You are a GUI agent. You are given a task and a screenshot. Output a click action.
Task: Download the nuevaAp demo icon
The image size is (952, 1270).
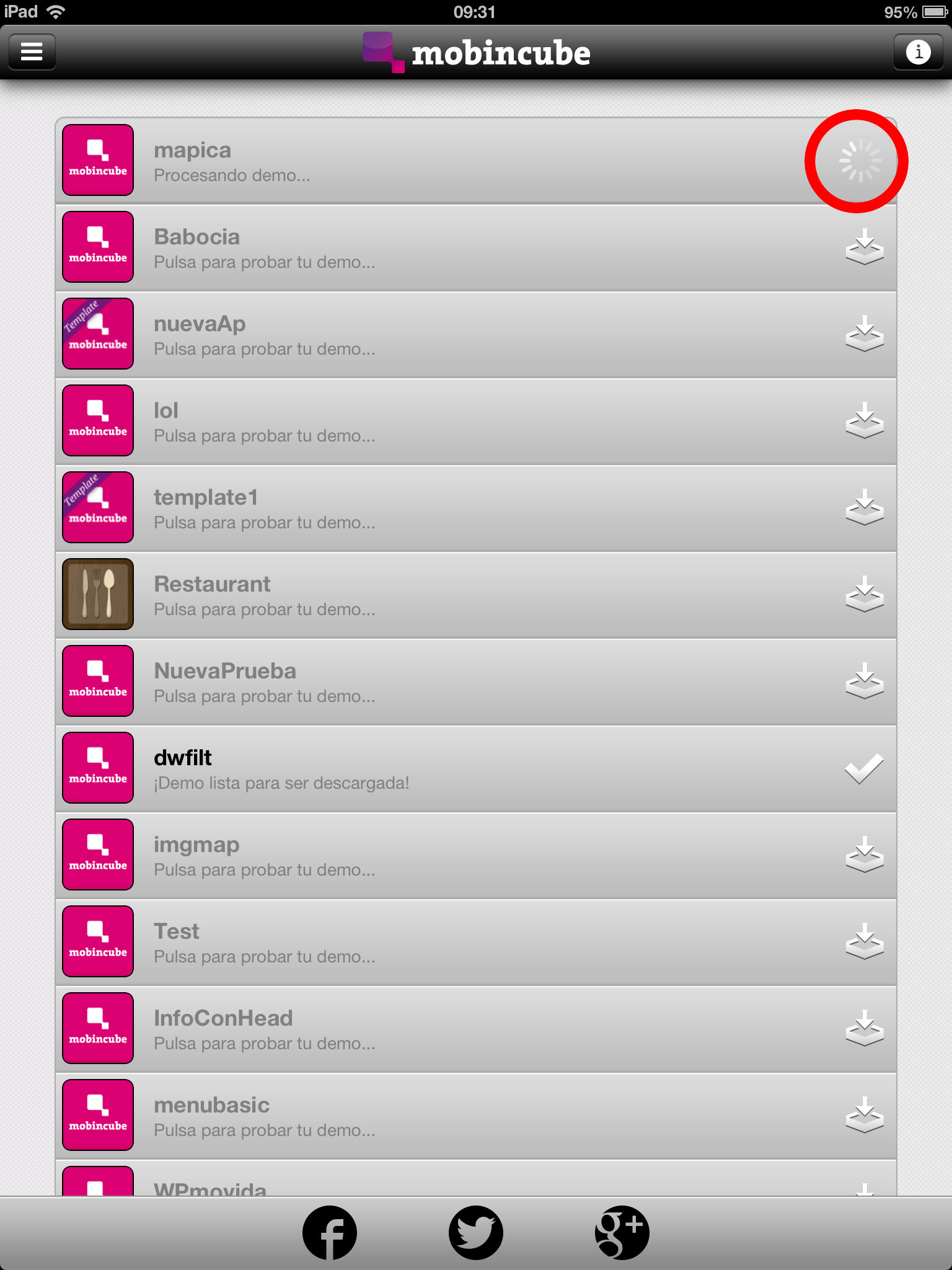[865, 334]
